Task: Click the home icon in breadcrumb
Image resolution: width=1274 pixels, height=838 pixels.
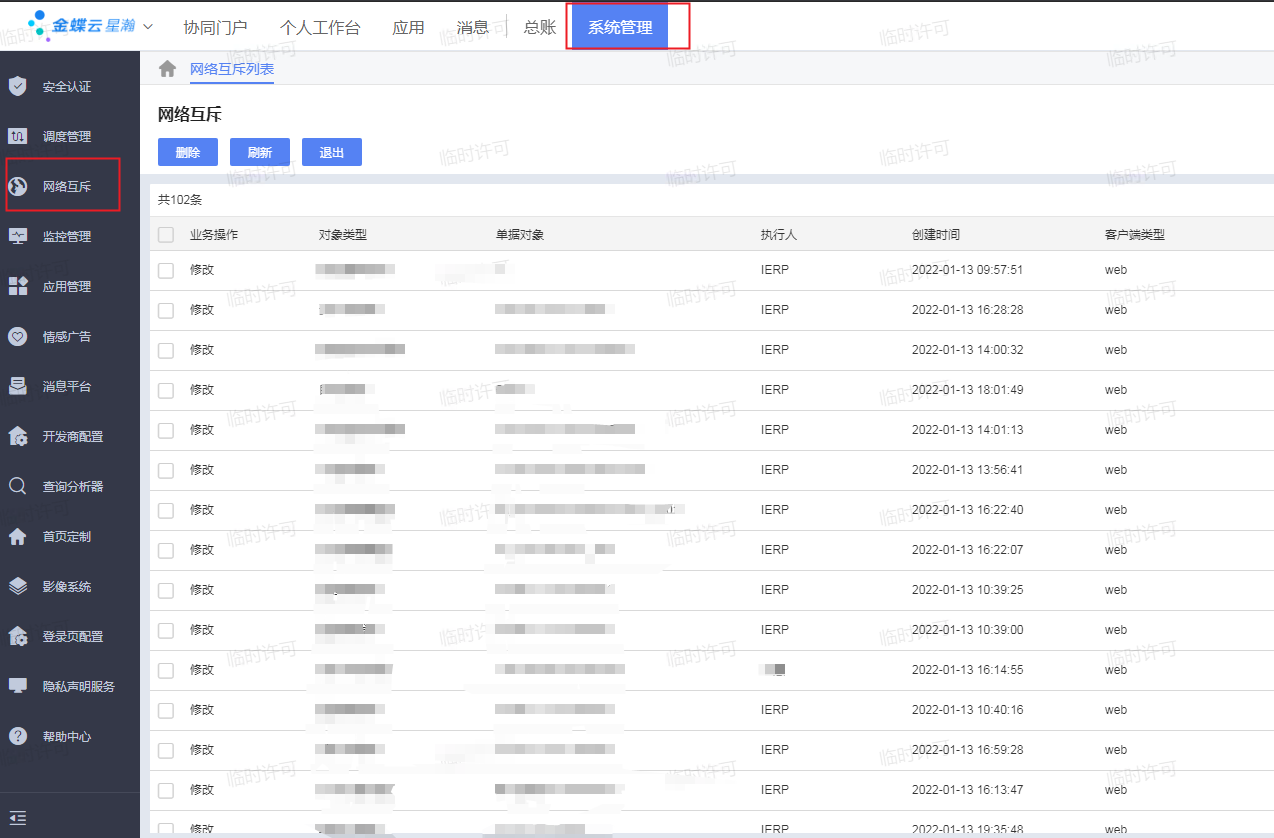Action: click(x=168, y=69)
